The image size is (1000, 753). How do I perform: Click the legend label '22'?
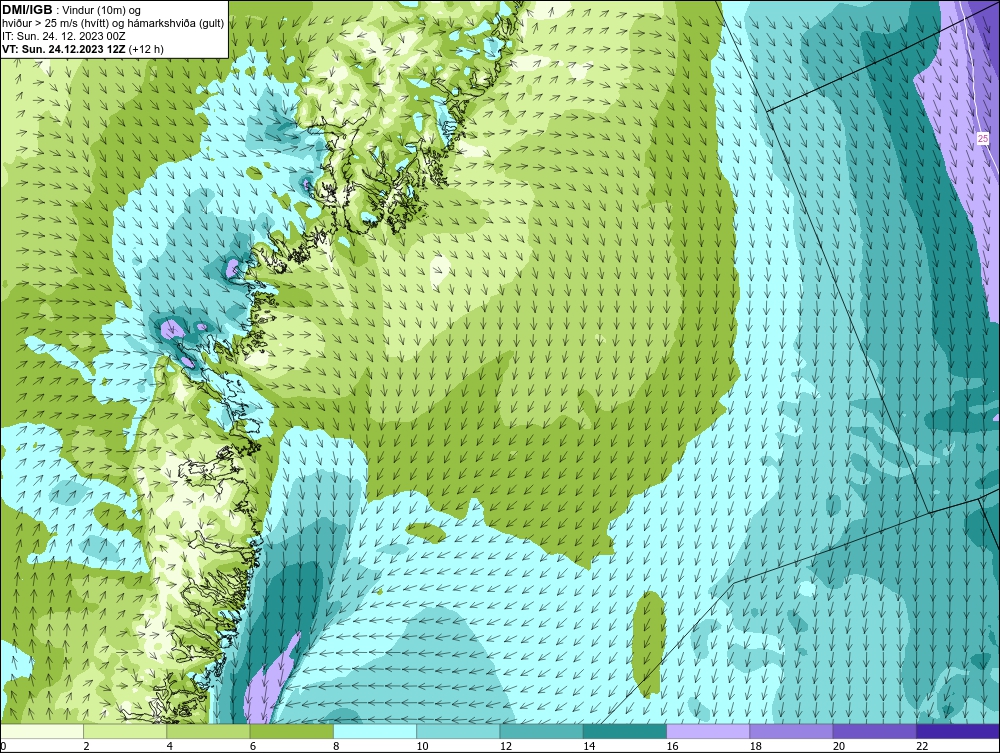(922, 746)
